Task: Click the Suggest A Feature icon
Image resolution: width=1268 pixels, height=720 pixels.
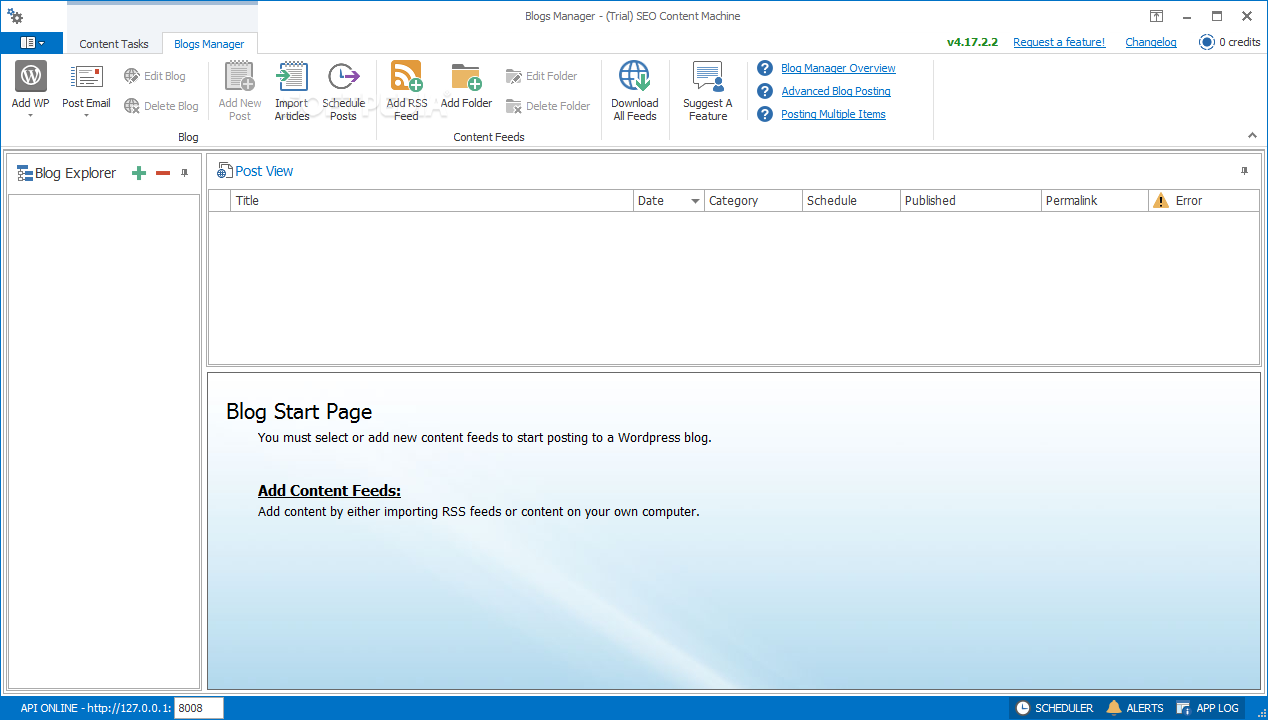Action: pos(708,76)
